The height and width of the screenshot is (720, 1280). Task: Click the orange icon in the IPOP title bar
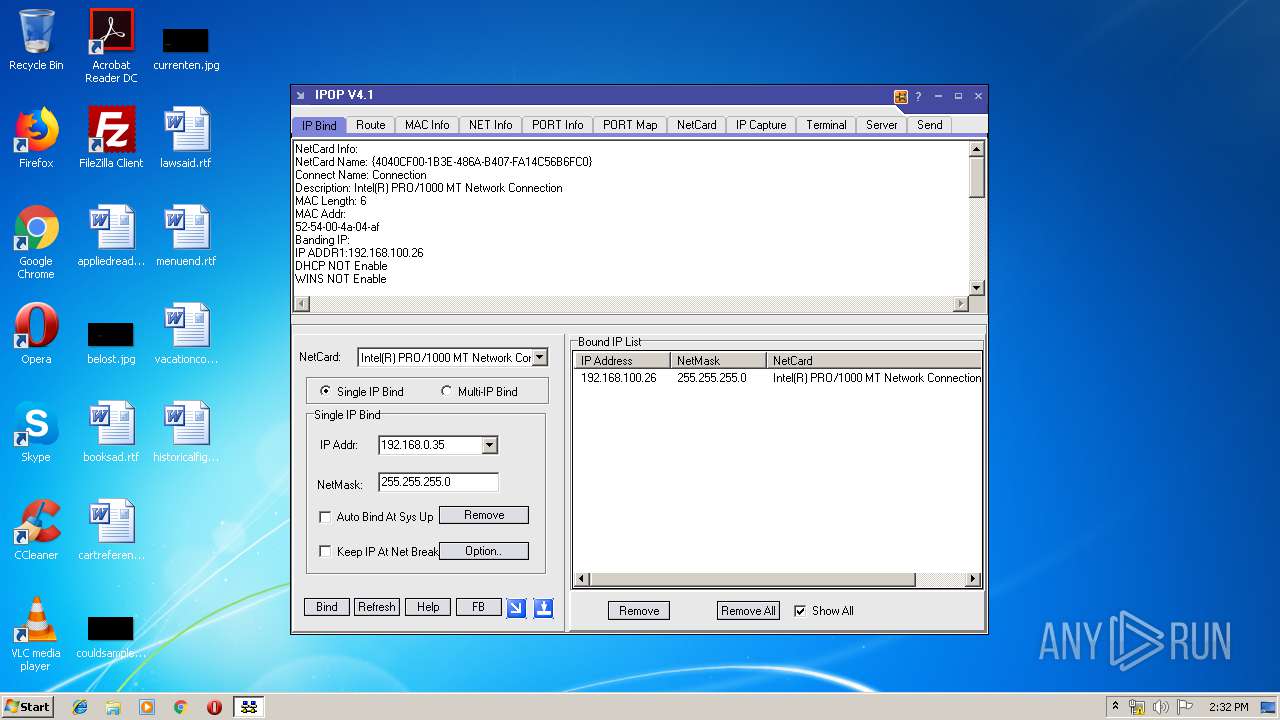click(901, 97)
